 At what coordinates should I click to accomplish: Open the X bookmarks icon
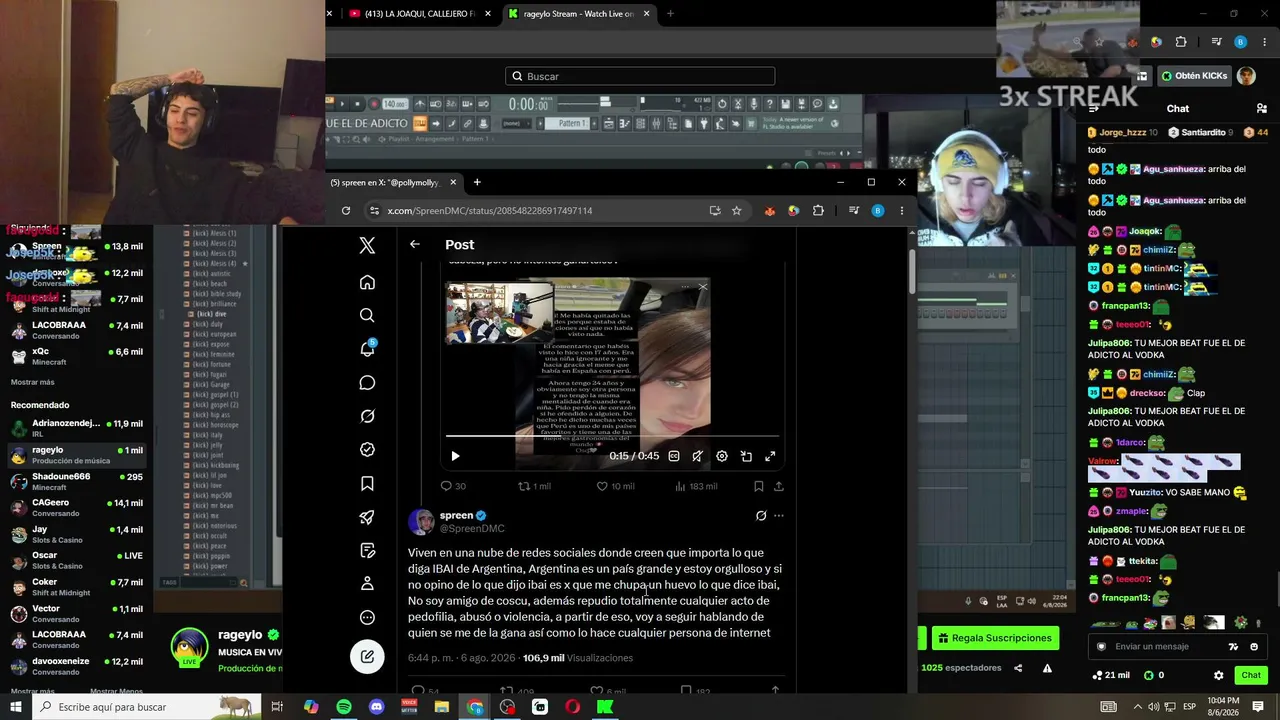click(367, 484)
